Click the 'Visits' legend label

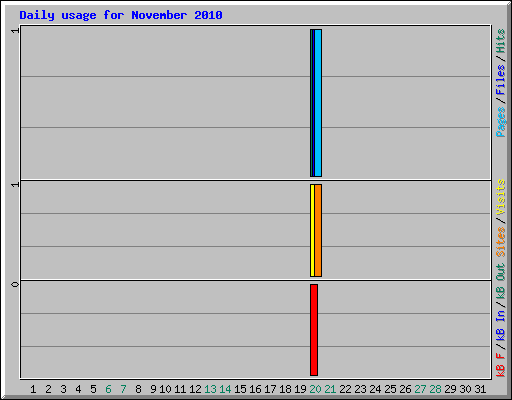(501, 197)
